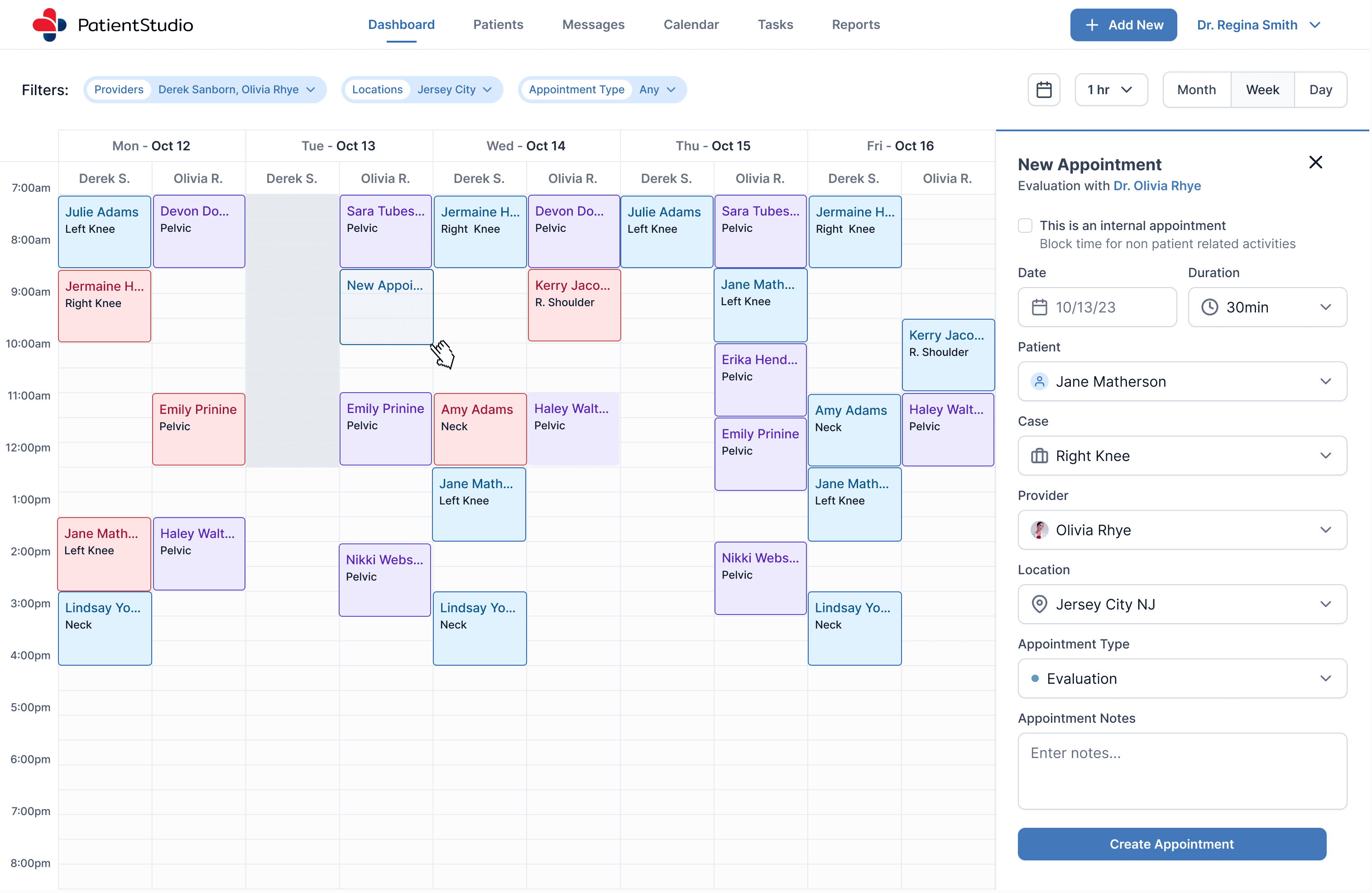The image size is (1372, 893).
Task: Open Haley Walt... Pelvic Friday appointment
Action: pos(948,429)
